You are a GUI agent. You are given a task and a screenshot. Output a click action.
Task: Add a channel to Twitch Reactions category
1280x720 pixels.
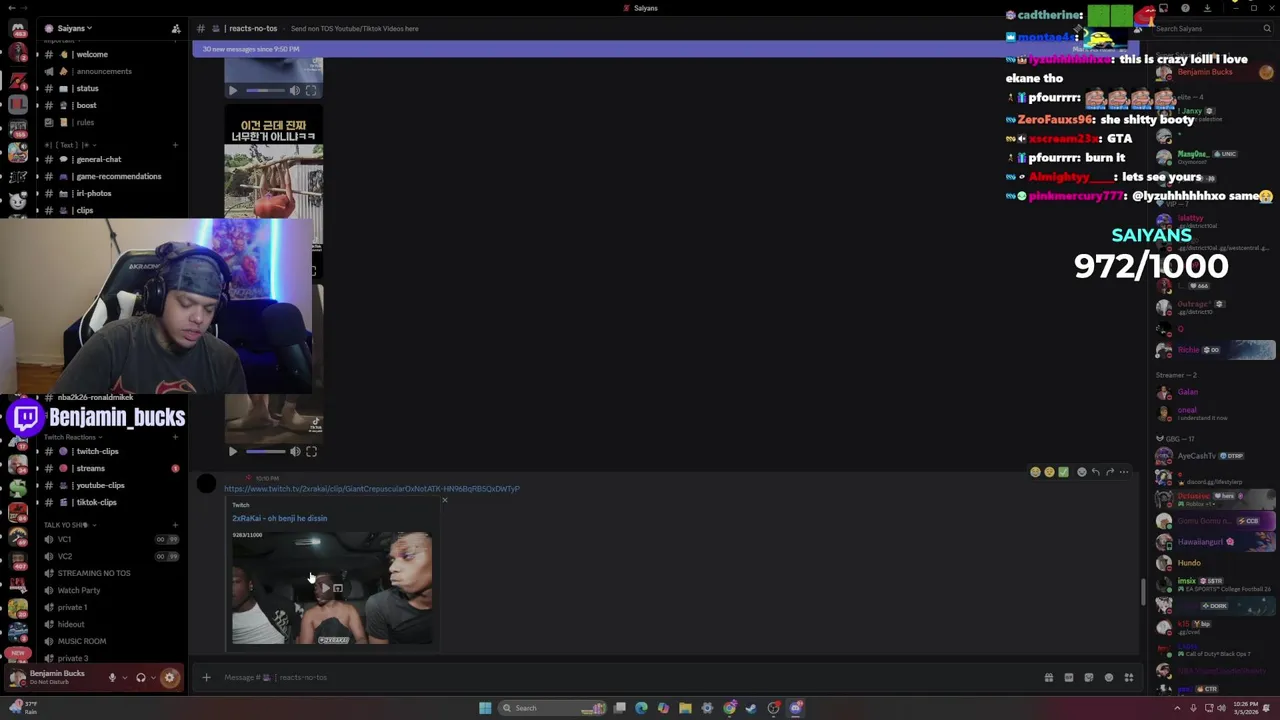click(x=175, y=437)
